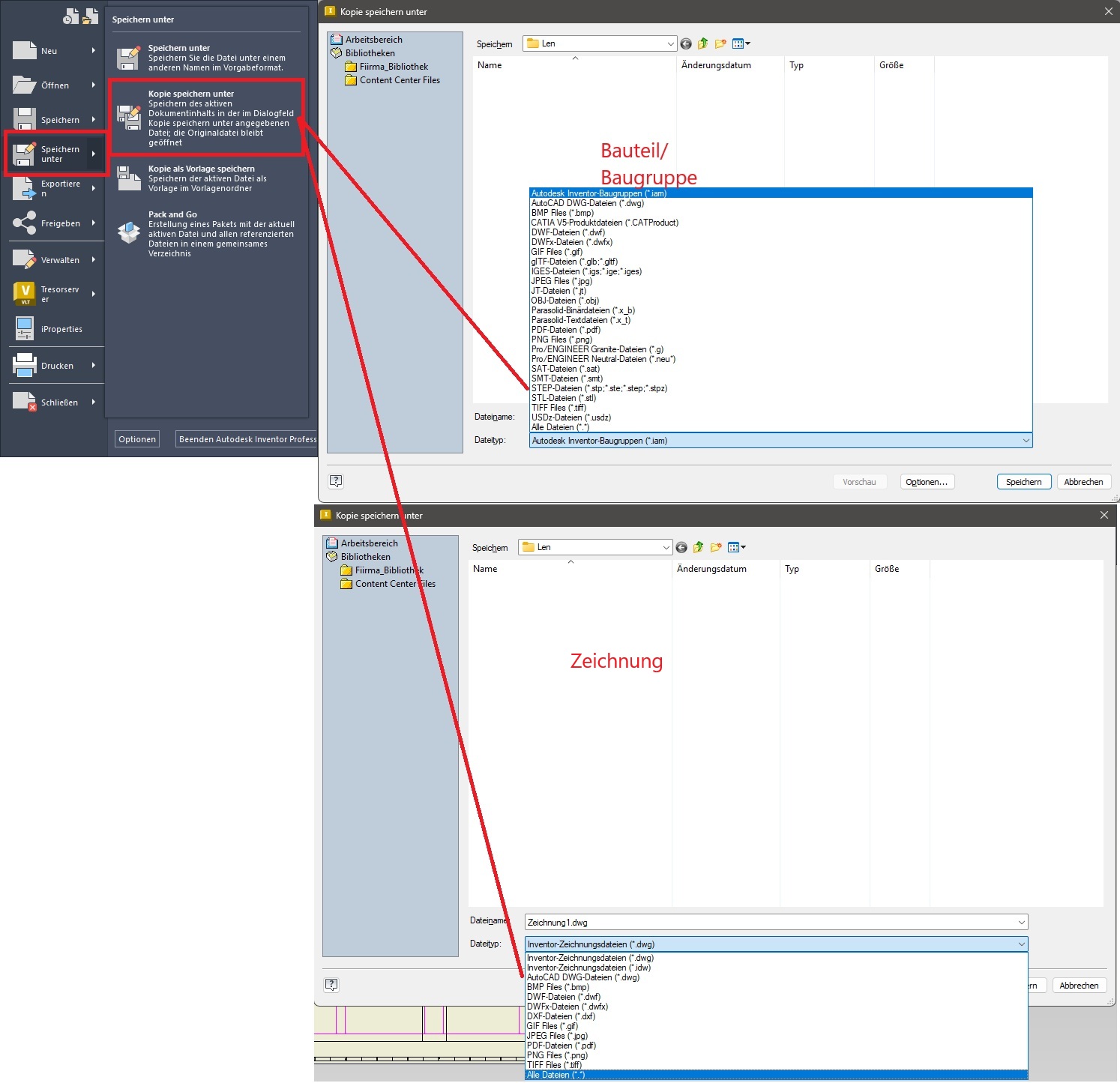Choose 'Speichern unter' in the submenu list
This screenshot has height=1083, width=1120.
click(206, 58)
